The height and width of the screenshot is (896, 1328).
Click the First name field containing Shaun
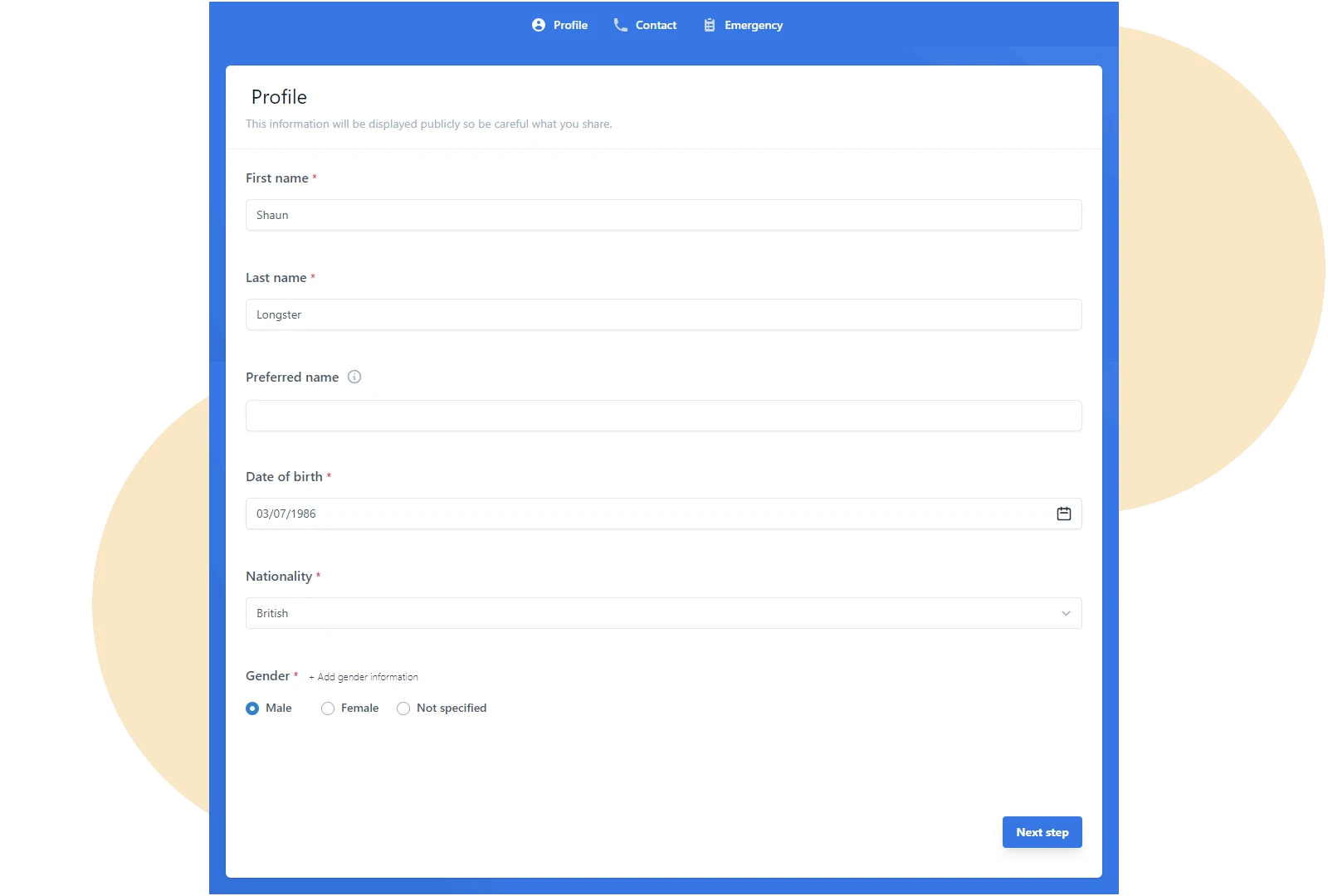(x=663, y=215)
